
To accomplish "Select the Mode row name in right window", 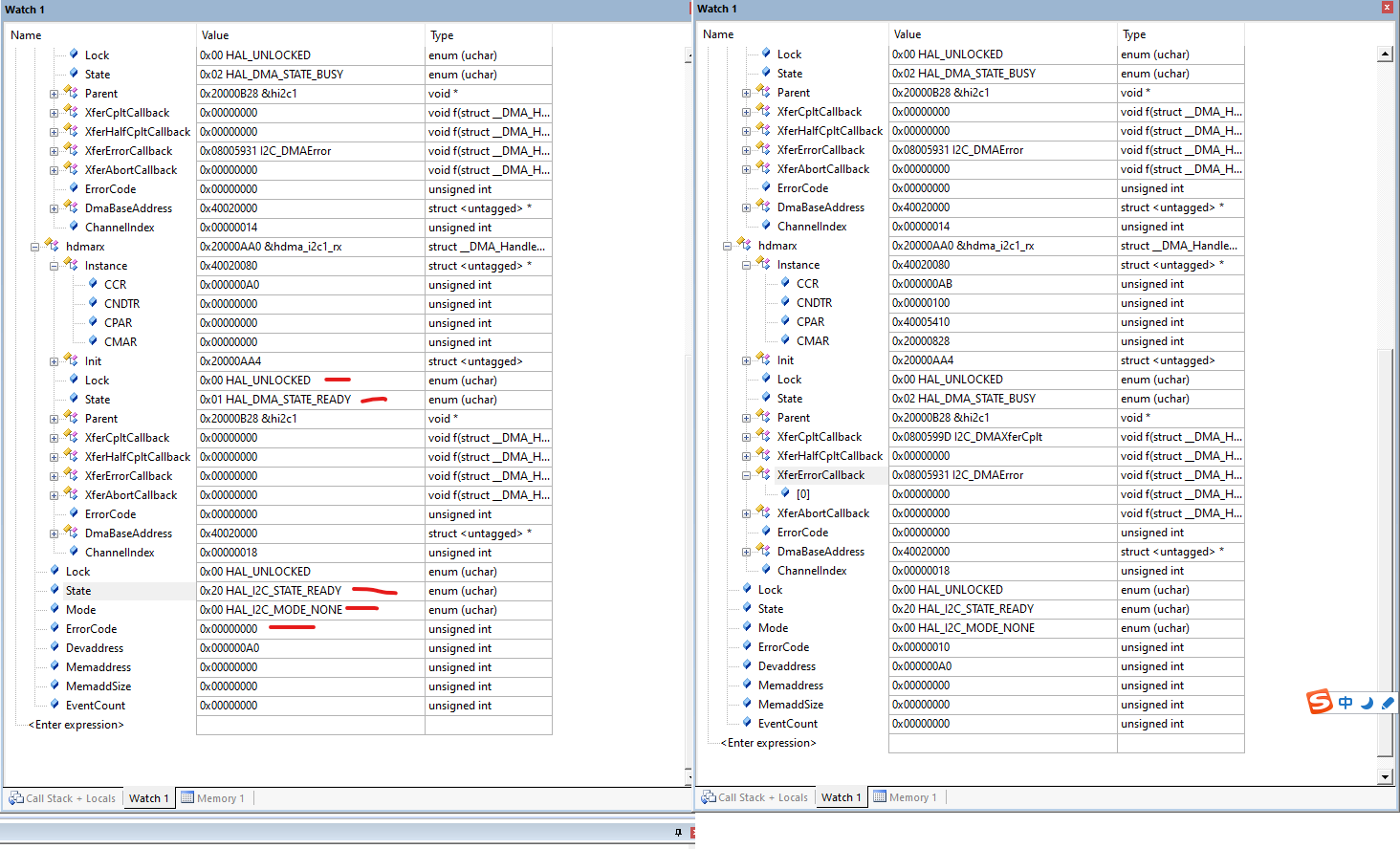I will click(774, 628).
